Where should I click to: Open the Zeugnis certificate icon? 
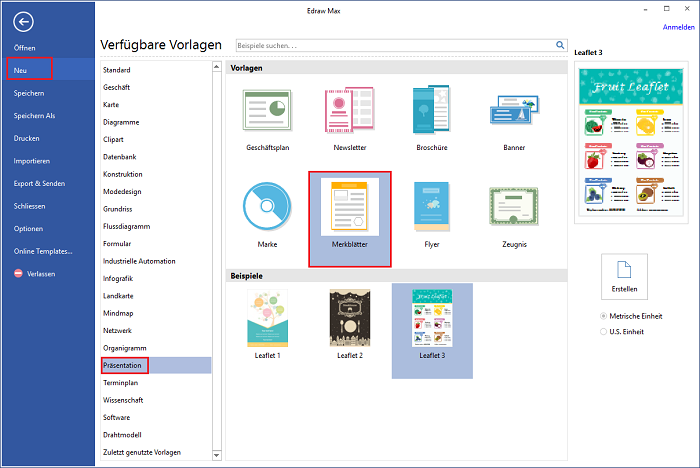tap(514, 206)
